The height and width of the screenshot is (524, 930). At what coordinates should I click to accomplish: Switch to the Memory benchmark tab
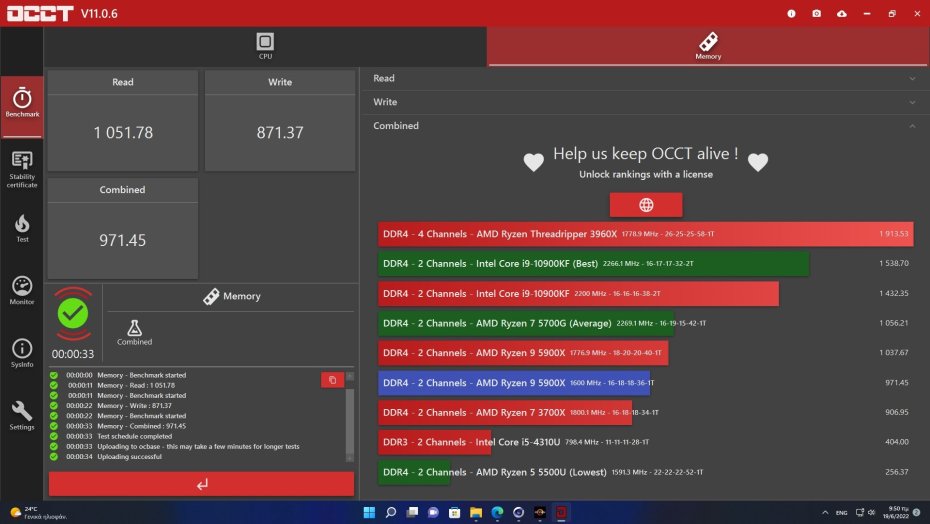click(x=708, y=46)
